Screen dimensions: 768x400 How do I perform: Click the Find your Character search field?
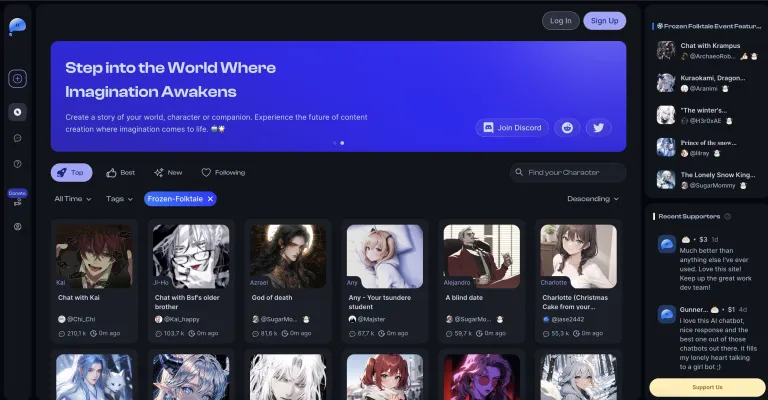coord(568,172)
